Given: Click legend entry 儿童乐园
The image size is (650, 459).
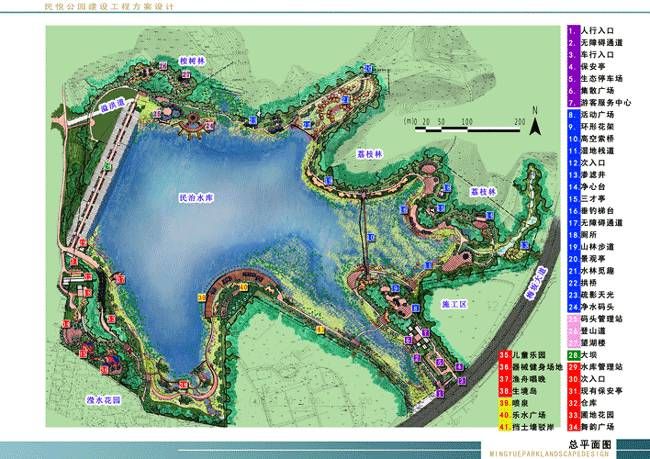Looking at the screenshot, I should 523,355.
